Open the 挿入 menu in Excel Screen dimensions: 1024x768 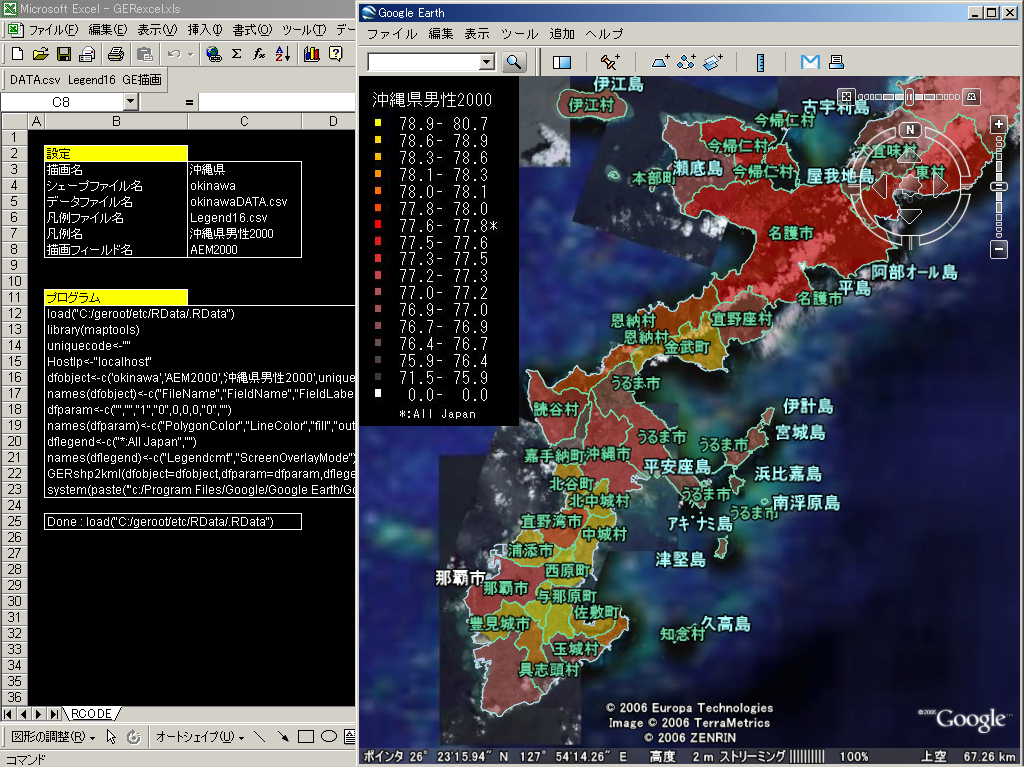tap(205, 30)
